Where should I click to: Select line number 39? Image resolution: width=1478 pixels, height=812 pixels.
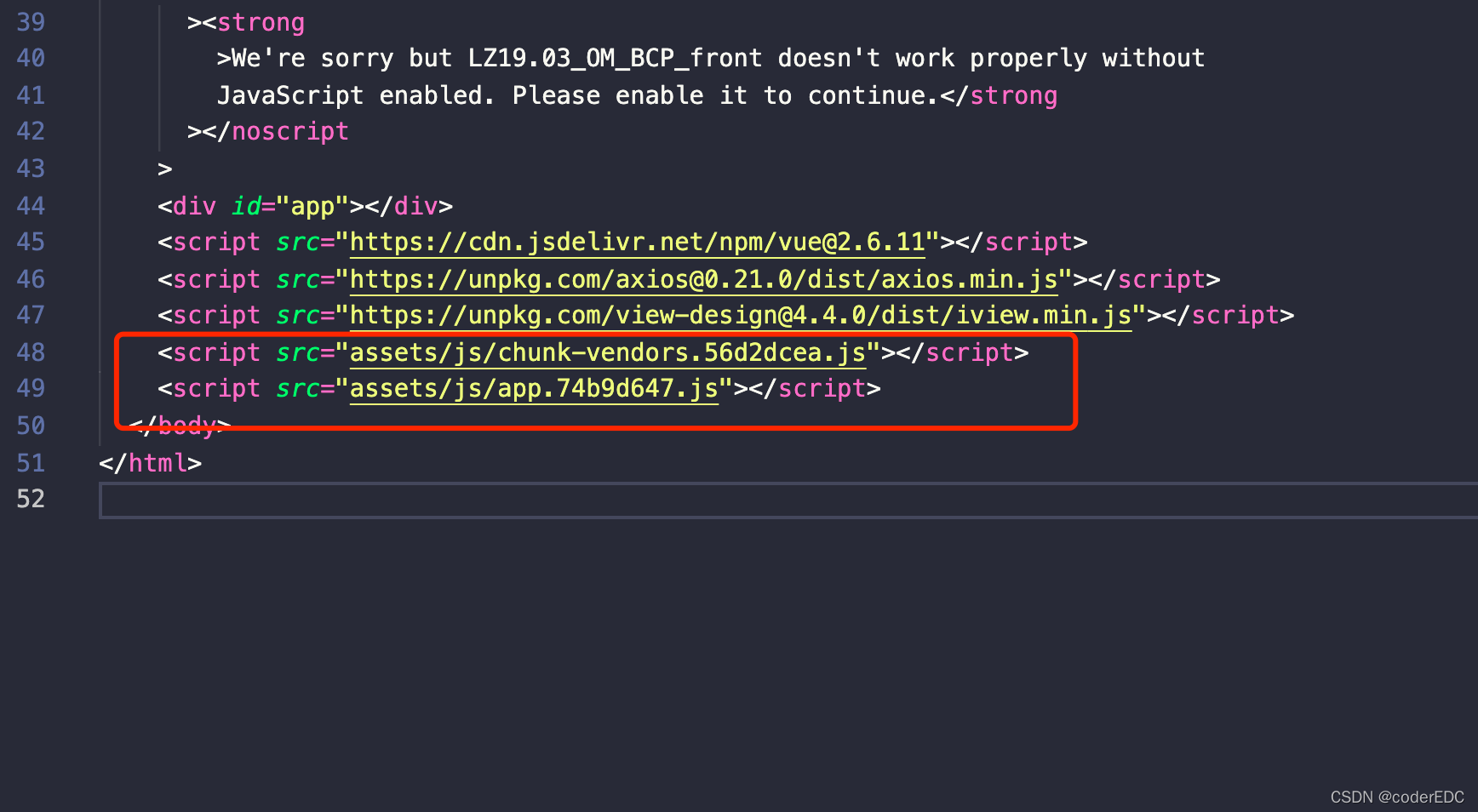tap(31, 21)
